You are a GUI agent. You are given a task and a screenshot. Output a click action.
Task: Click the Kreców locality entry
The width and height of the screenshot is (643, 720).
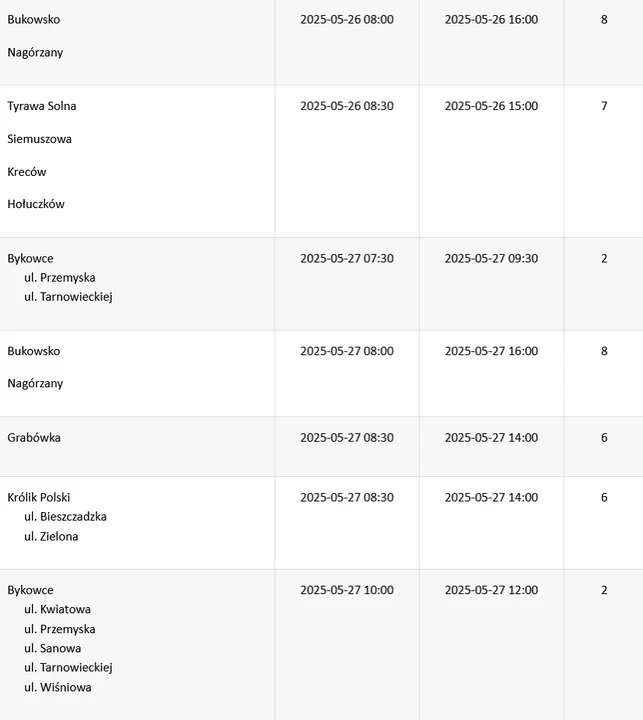pos(27,172)
